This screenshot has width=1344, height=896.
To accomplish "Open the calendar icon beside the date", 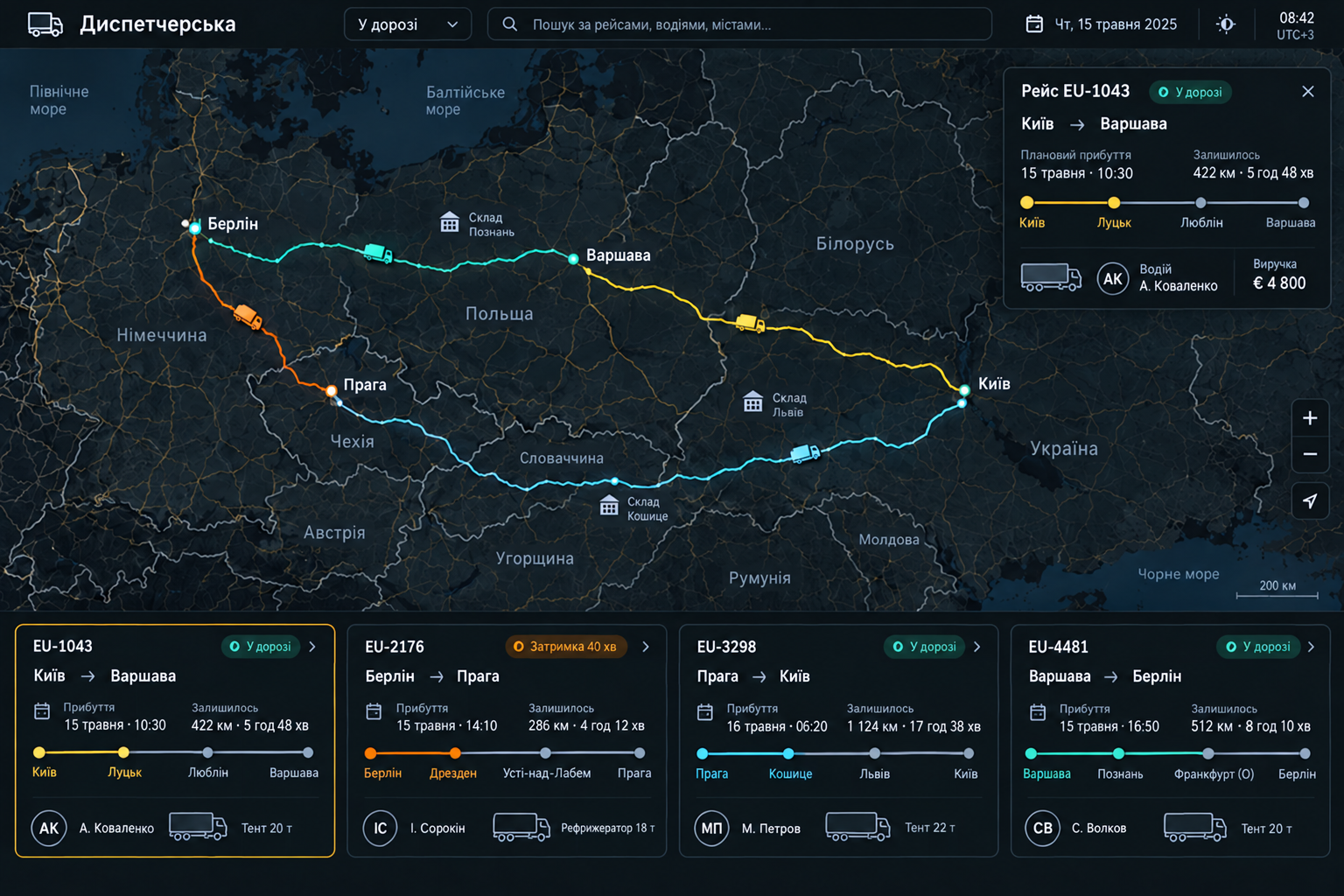I will pos(1034,24).
